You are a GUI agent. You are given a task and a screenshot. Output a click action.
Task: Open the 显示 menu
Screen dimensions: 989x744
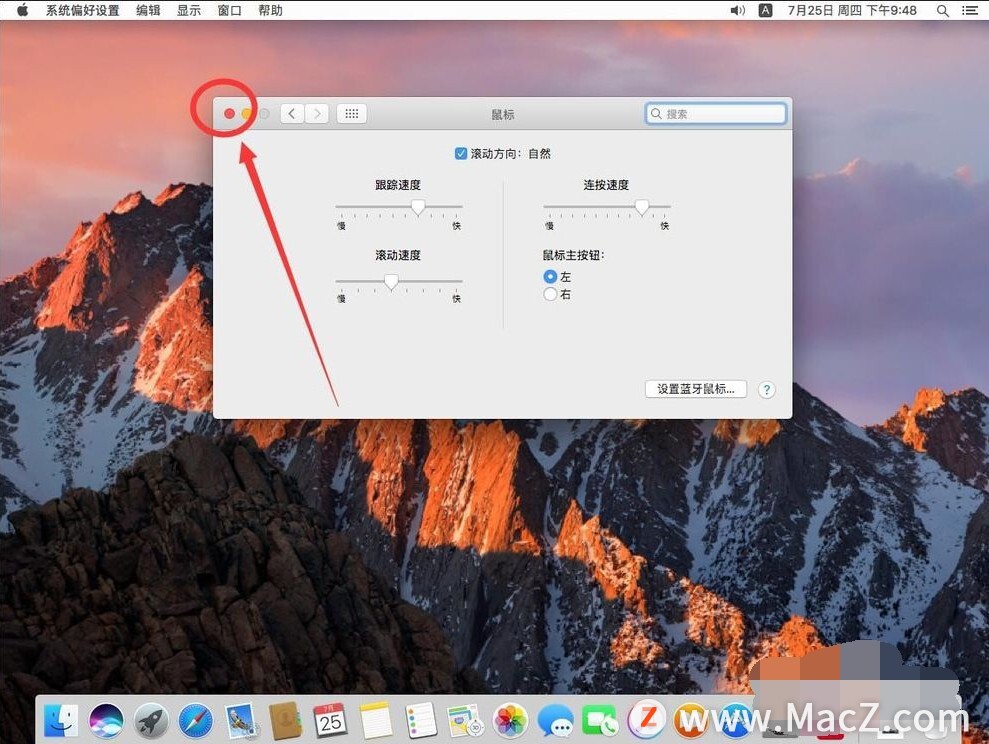pos(189,10)
